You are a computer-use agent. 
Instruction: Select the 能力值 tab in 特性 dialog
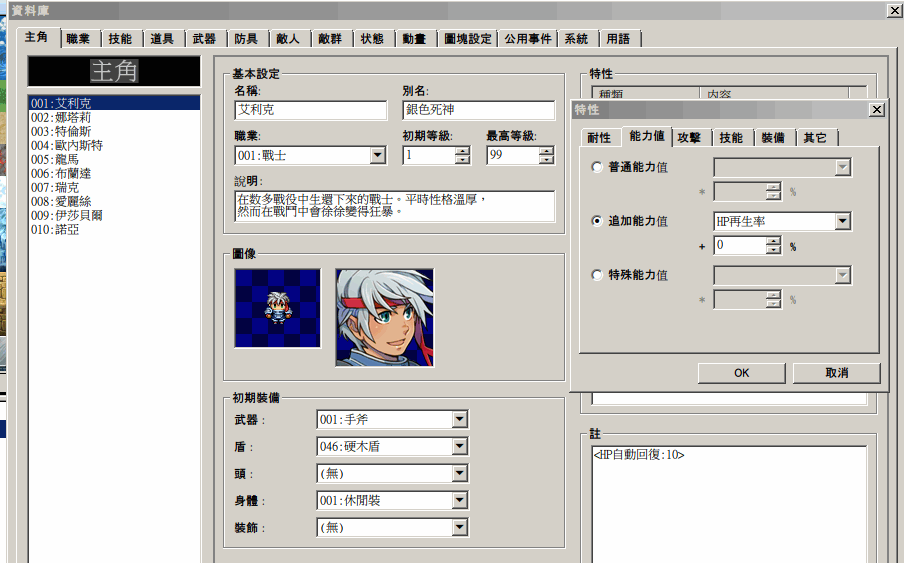tap(647, 136)
